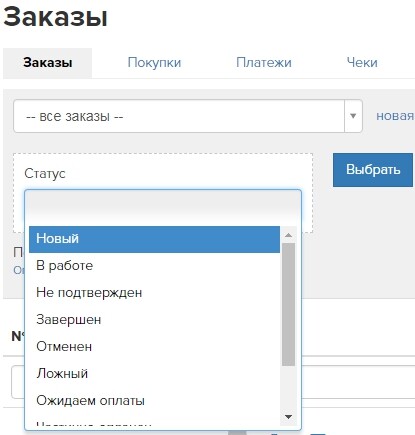
Task: Pick Отменен from status list
Action: pyautogui.click(x=154, y=347)
